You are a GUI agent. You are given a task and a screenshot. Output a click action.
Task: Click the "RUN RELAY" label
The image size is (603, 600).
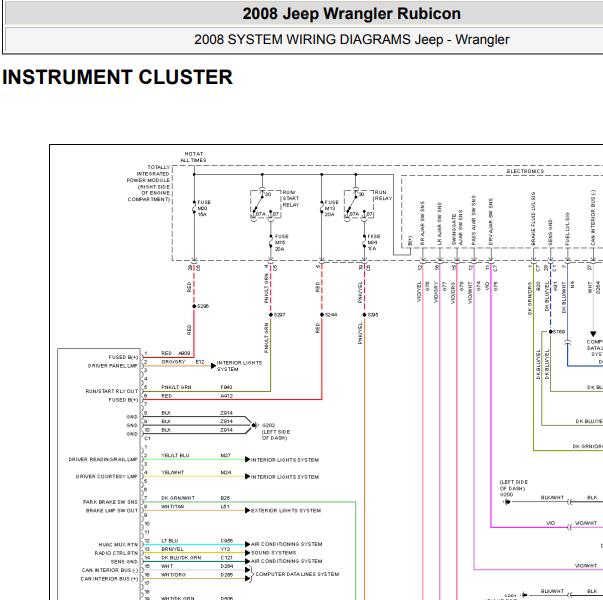coord(383,195)
